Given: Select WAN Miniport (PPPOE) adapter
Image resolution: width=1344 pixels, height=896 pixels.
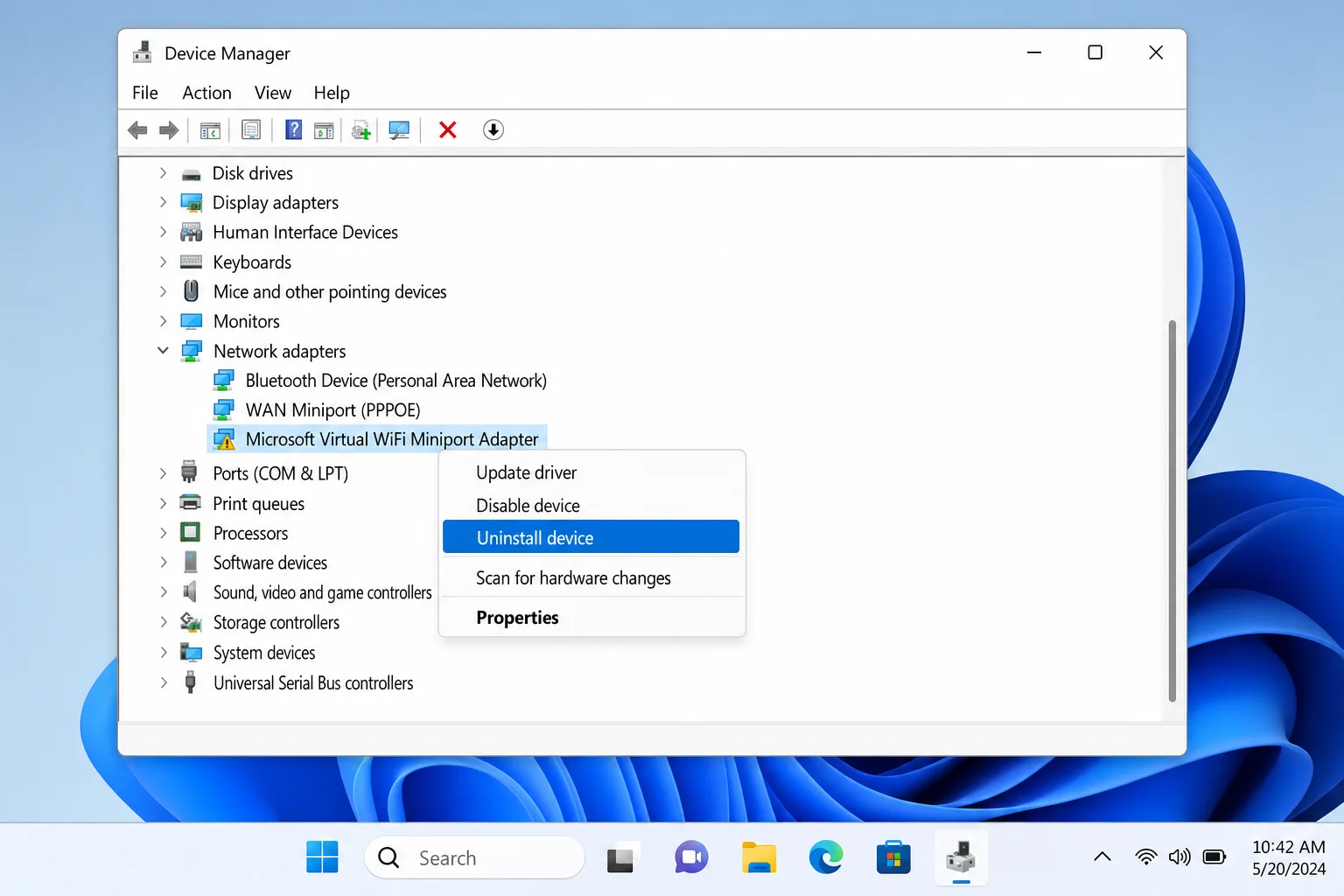Looking at the screenshot, I should tap(332, 410).
